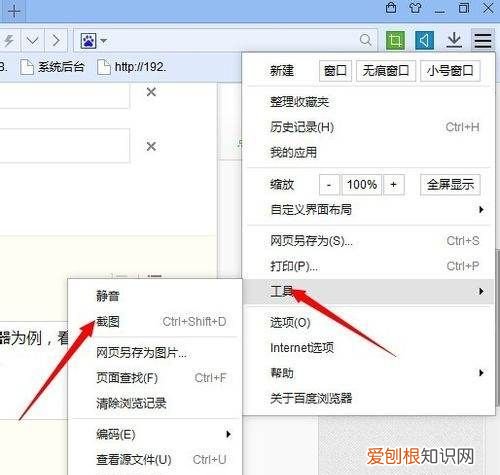Open Internet选项 menu item
The width and height of the screenshot is (500, 475).
(x=369, y=348)
